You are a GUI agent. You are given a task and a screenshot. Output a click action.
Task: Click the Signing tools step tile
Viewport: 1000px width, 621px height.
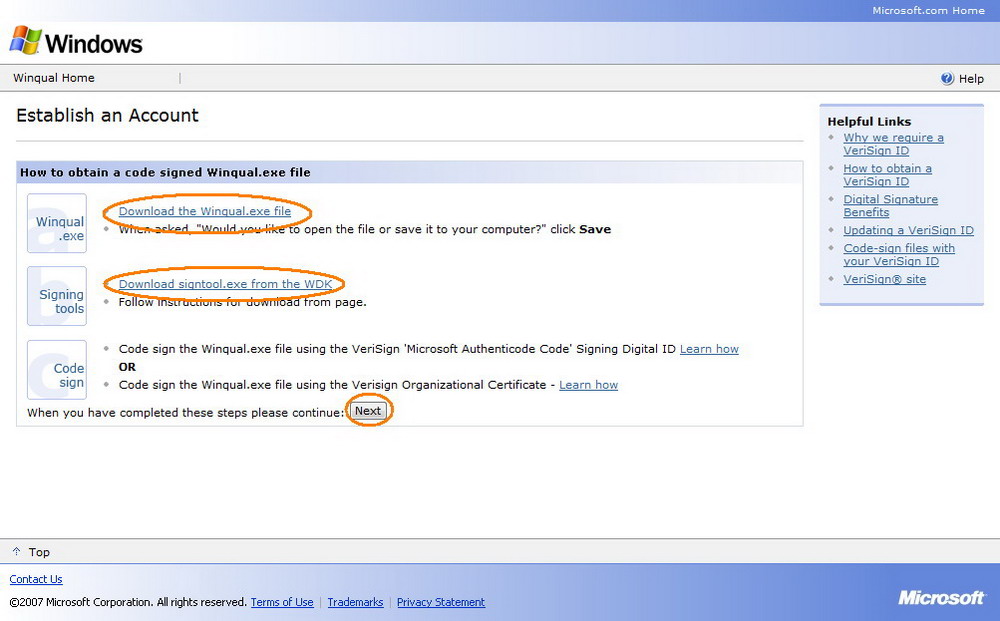point(57,296)
